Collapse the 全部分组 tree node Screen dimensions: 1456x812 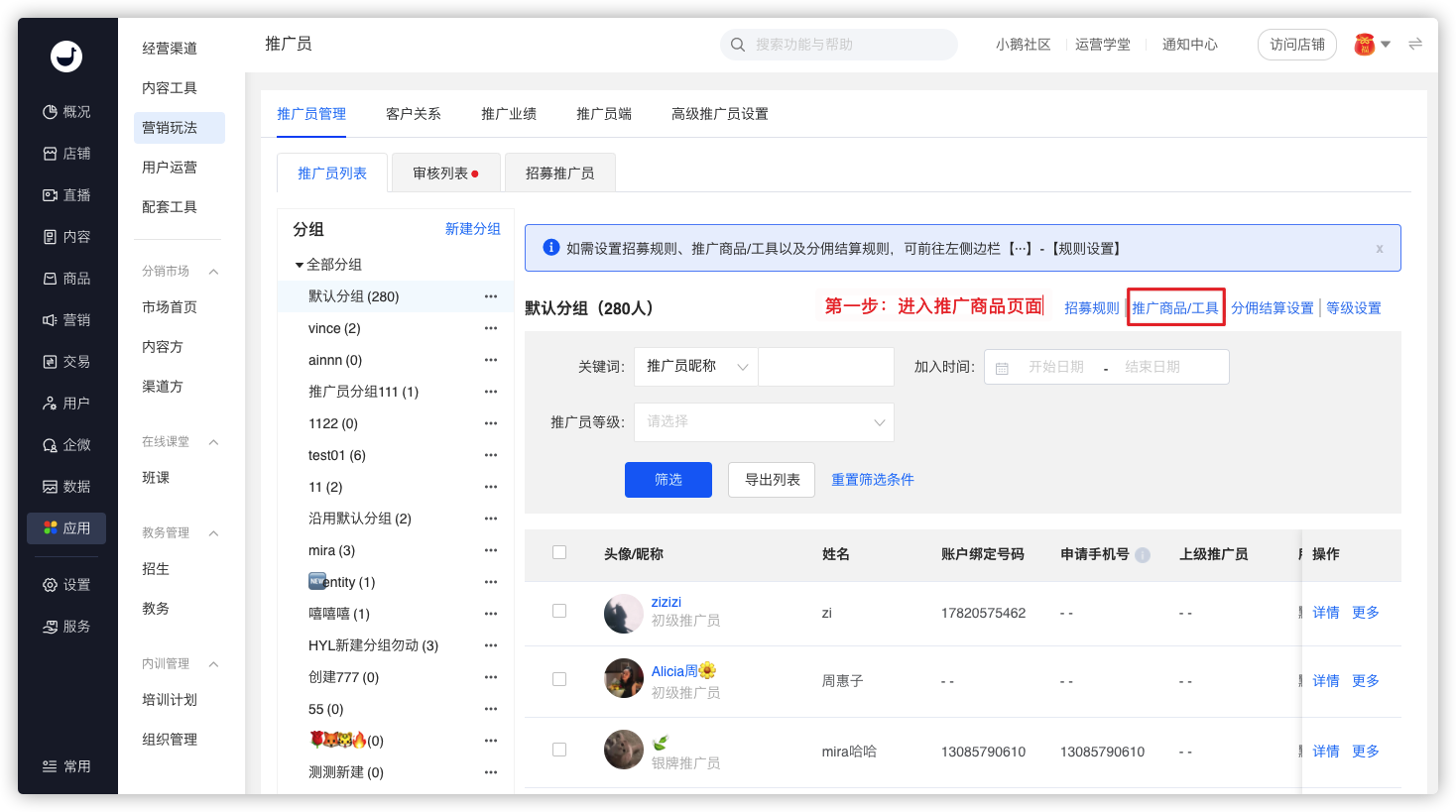tap(300, 265)
